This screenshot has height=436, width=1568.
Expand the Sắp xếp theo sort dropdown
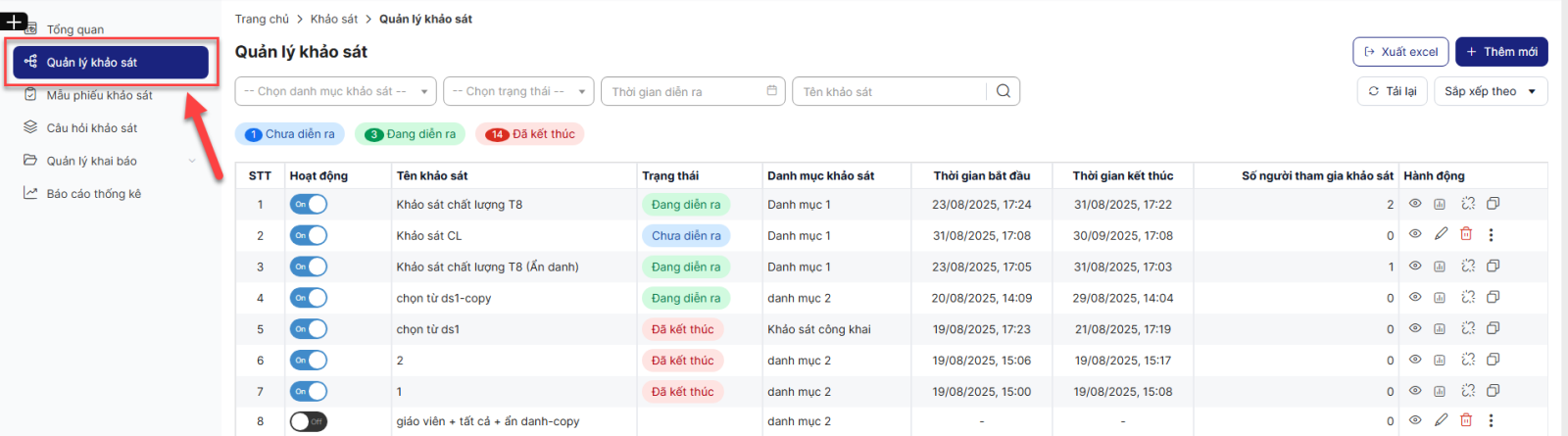pyautogui.click(x=1490, y=91)
